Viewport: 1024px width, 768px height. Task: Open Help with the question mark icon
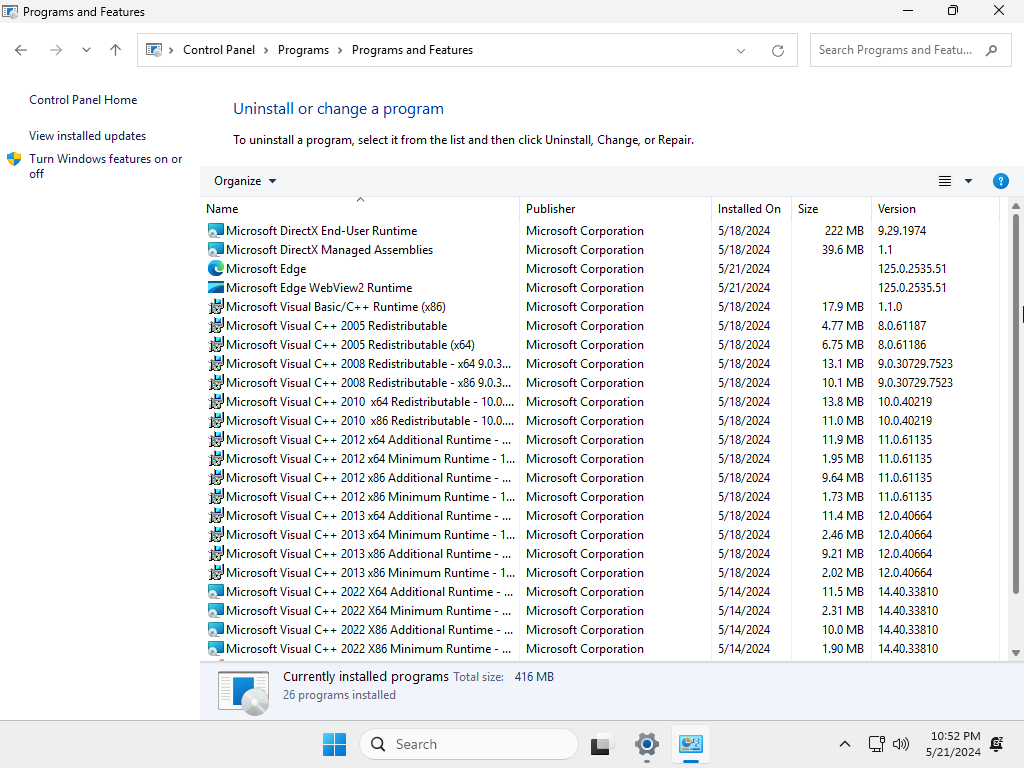[1000, 181]
